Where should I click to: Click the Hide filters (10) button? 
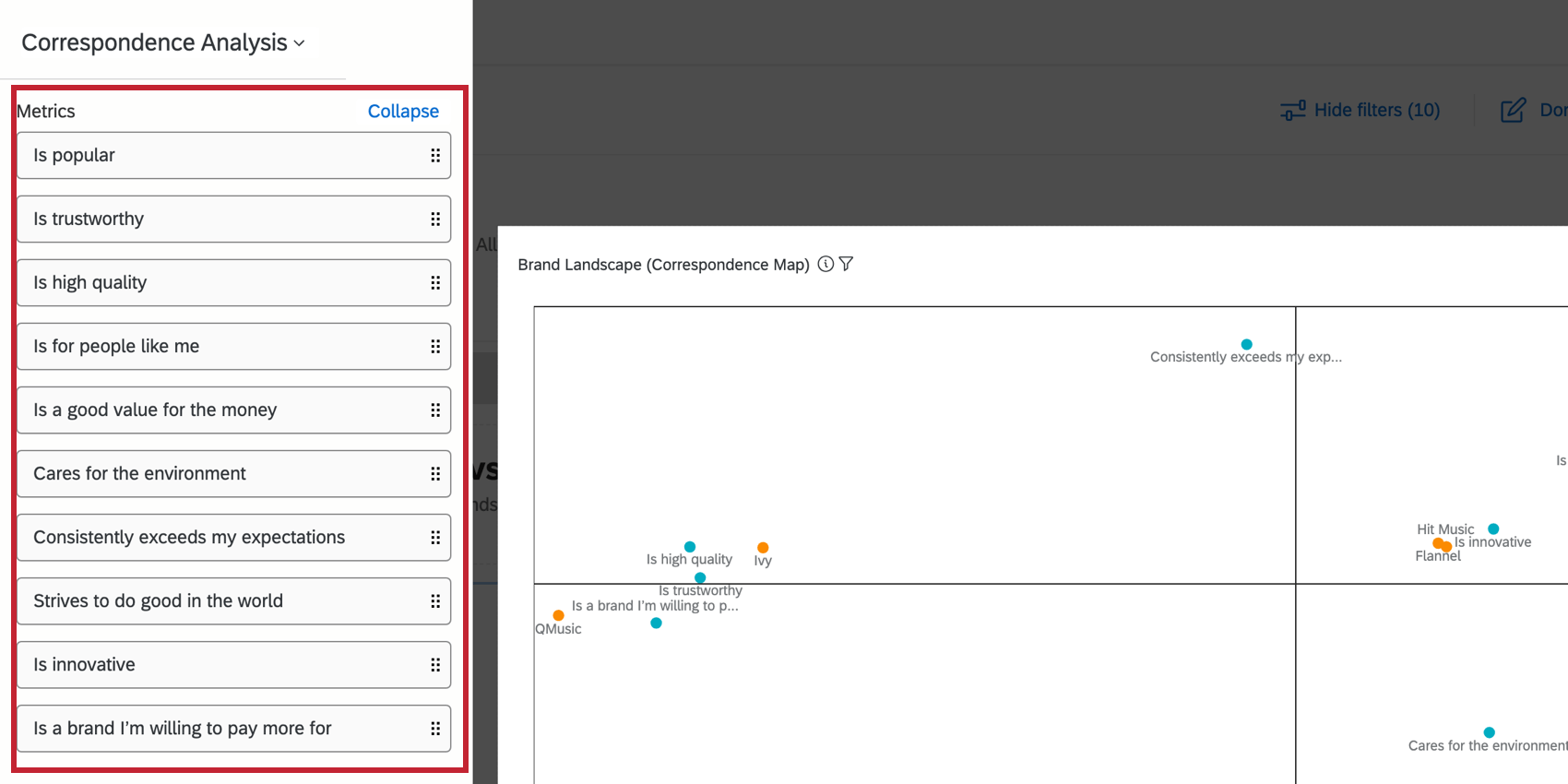(1360, 111)
